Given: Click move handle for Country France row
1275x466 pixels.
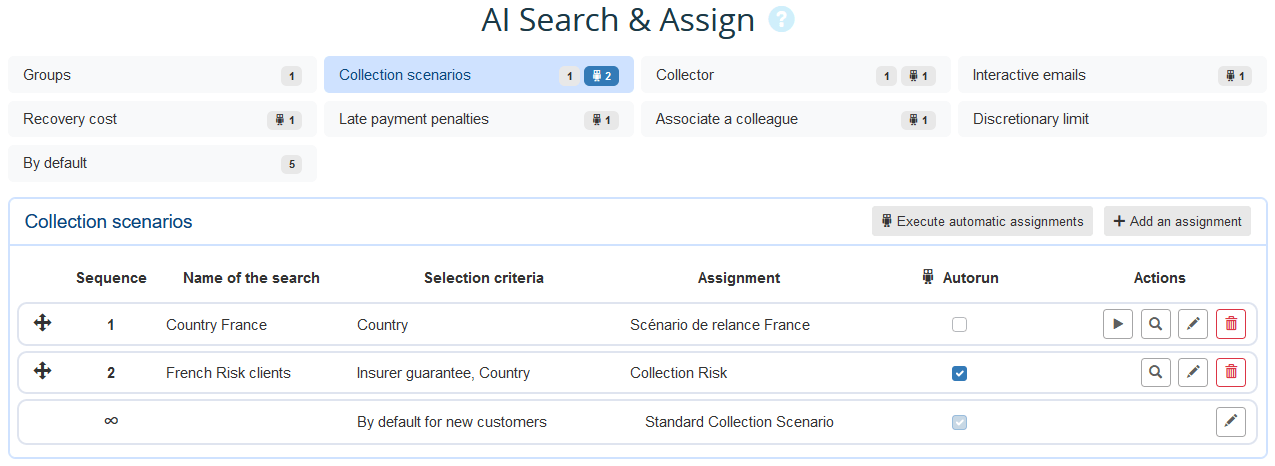Looking at the screenshot, I should coord(43,323).
